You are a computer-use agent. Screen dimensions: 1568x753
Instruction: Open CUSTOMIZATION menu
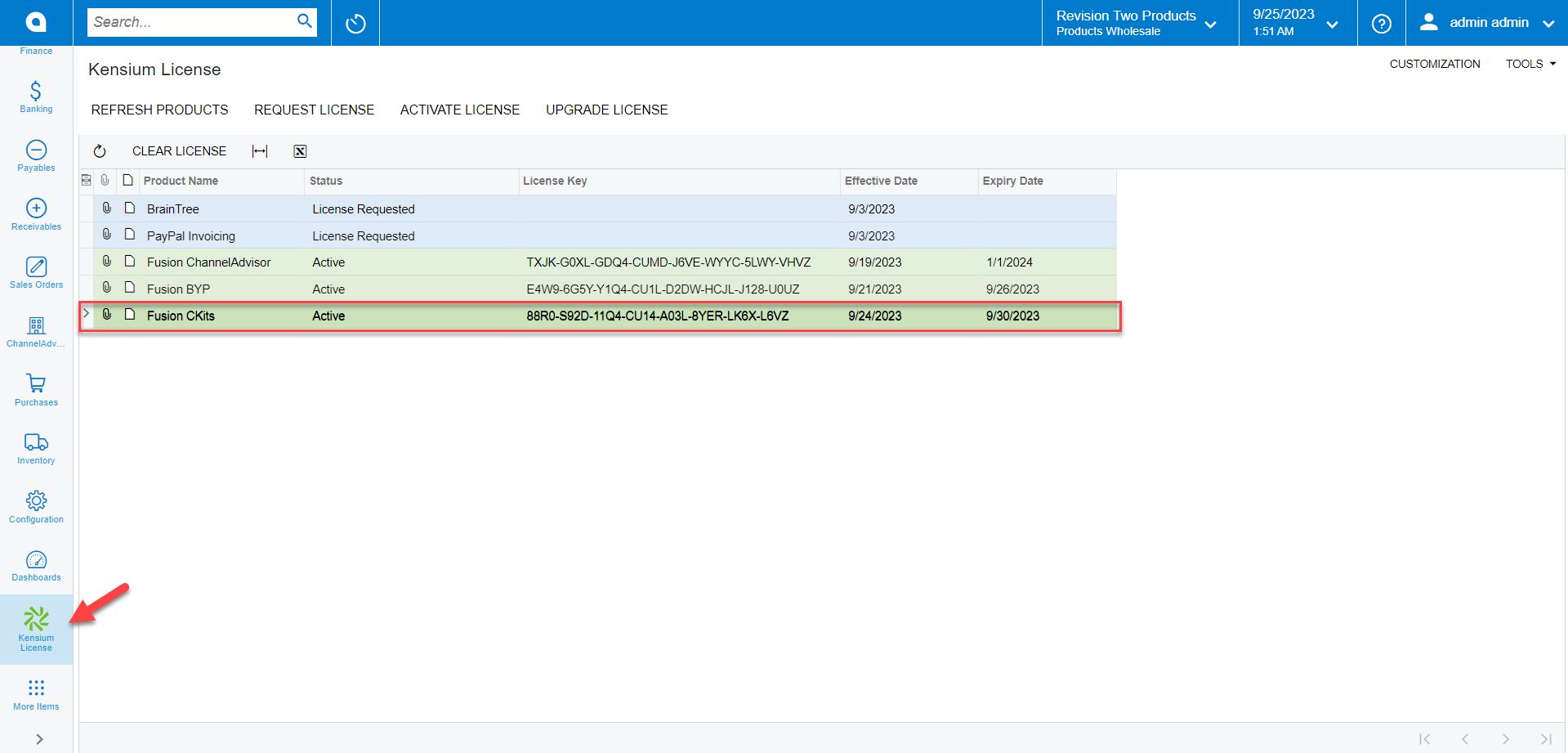[x=1435, y=64]
